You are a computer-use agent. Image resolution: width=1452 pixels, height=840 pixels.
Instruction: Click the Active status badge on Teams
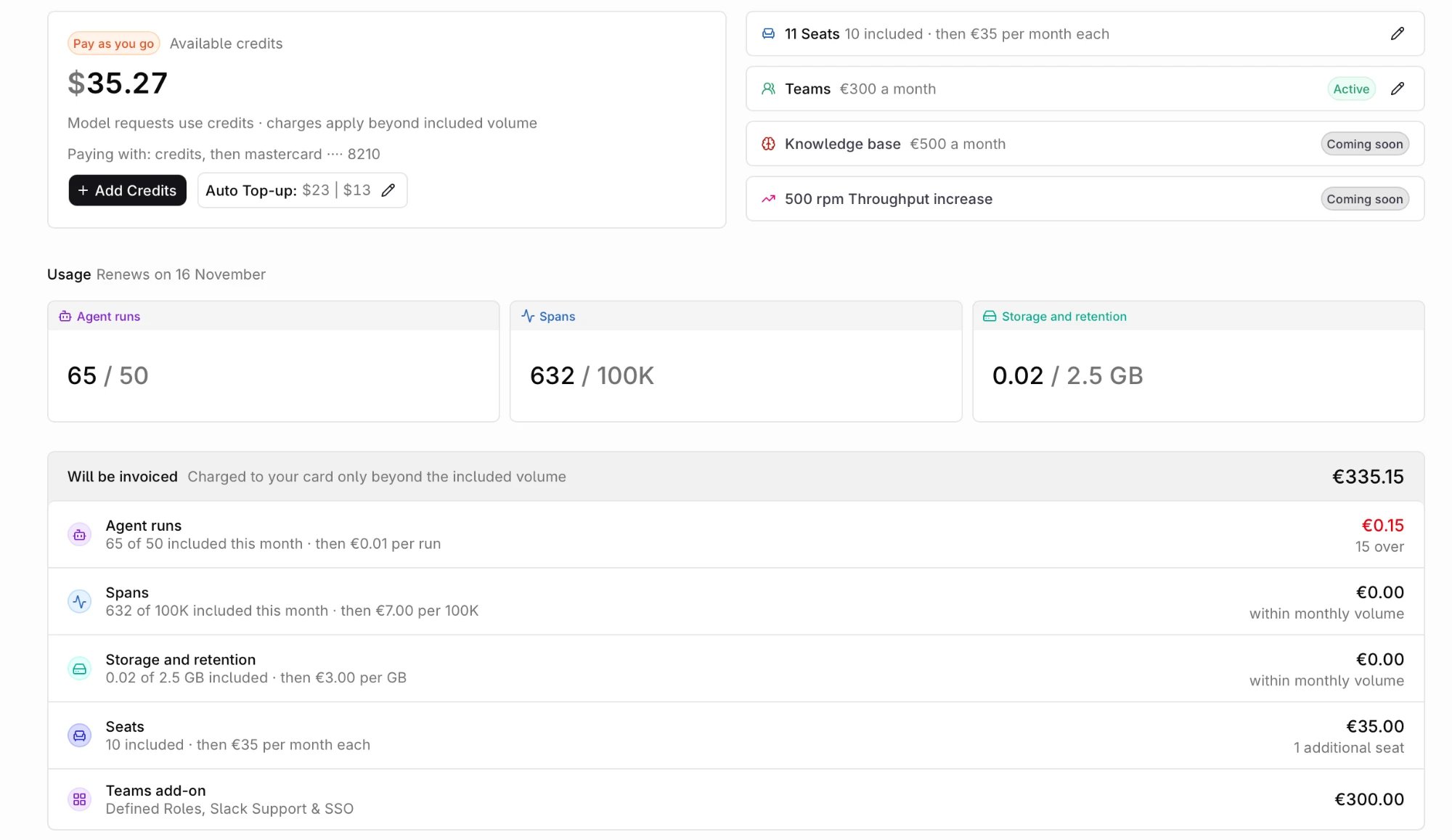pos(1351,89)
